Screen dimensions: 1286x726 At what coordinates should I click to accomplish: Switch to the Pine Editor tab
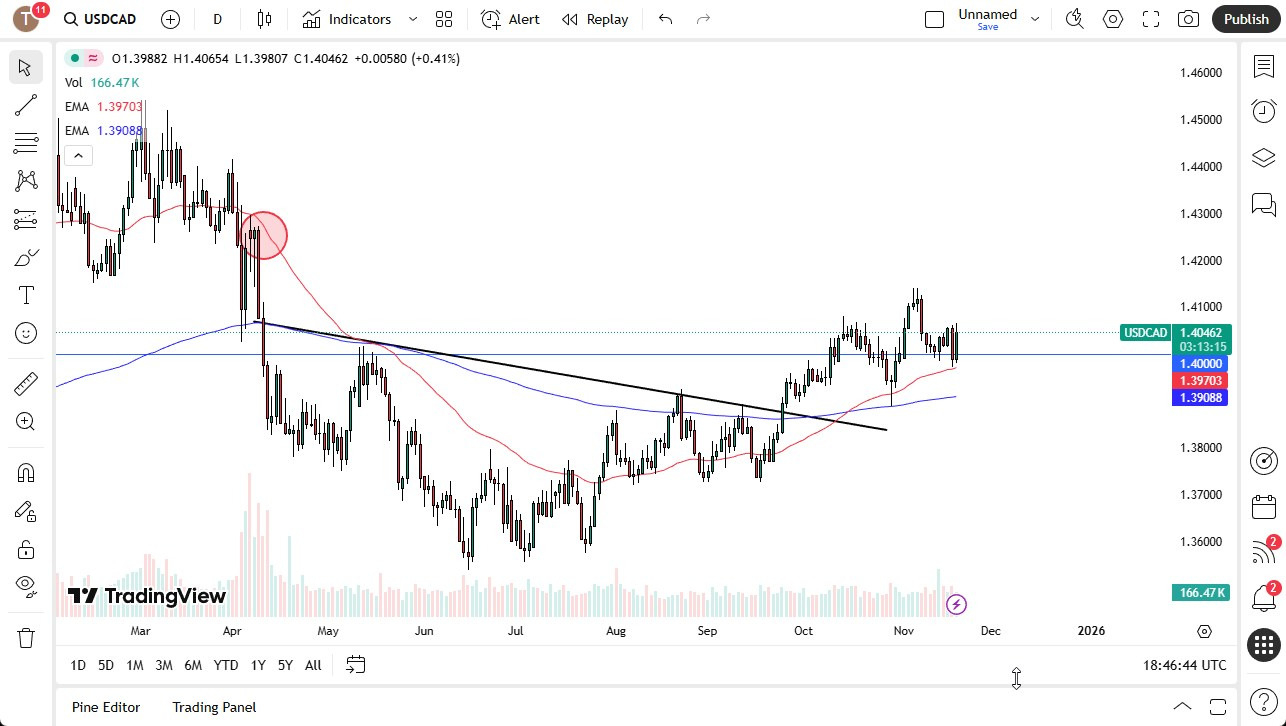click(105, 707)
